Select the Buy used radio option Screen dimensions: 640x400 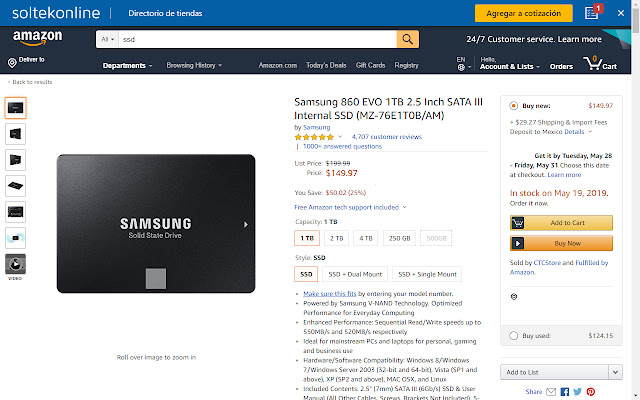point(514,336)
